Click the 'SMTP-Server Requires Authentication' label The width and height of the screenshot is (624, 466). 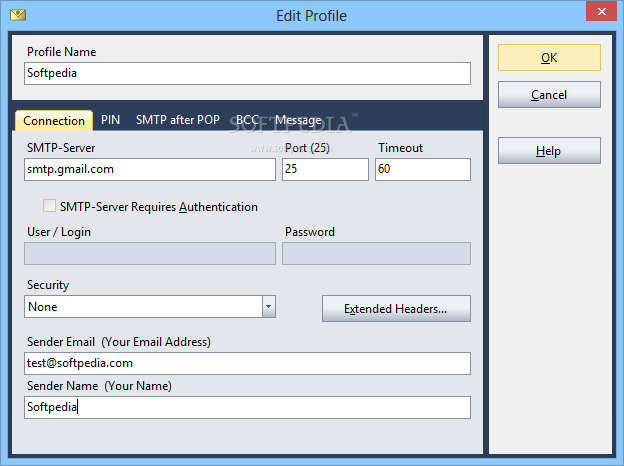(159, 207)
